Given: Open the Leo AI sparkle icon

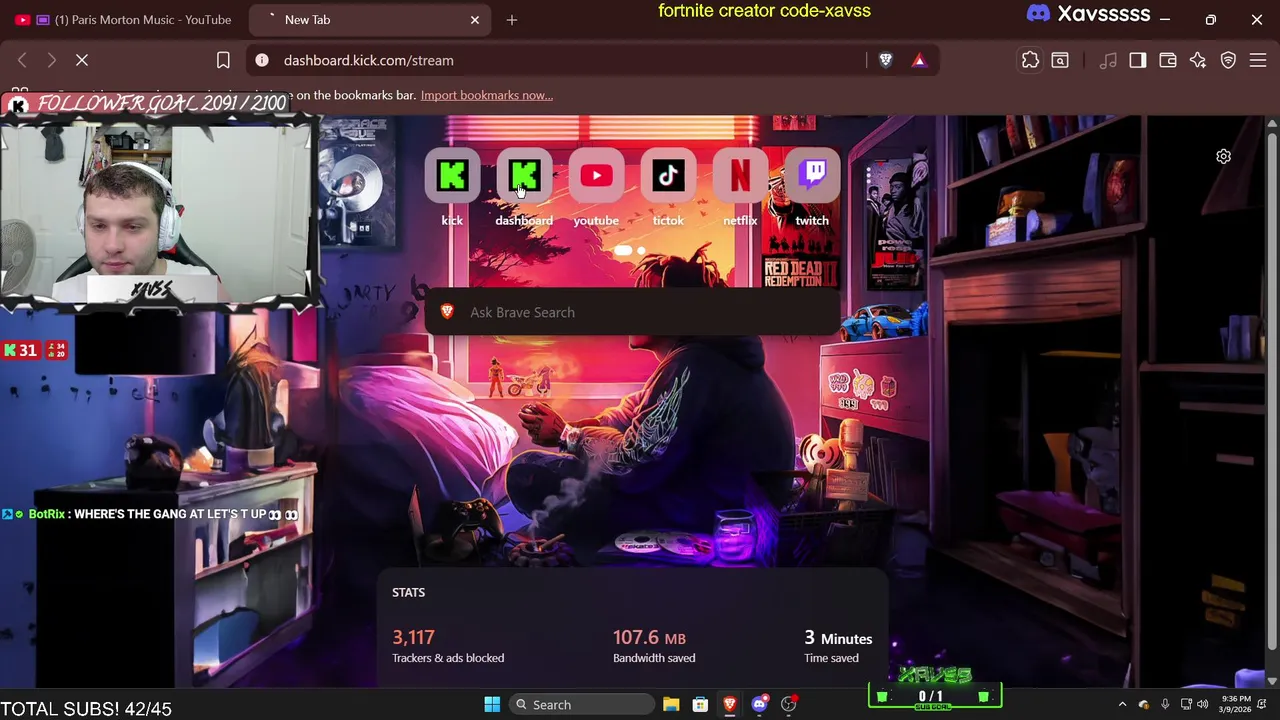Looking at the screenshot, I should pyautogui.click(x=1197, y=60).
